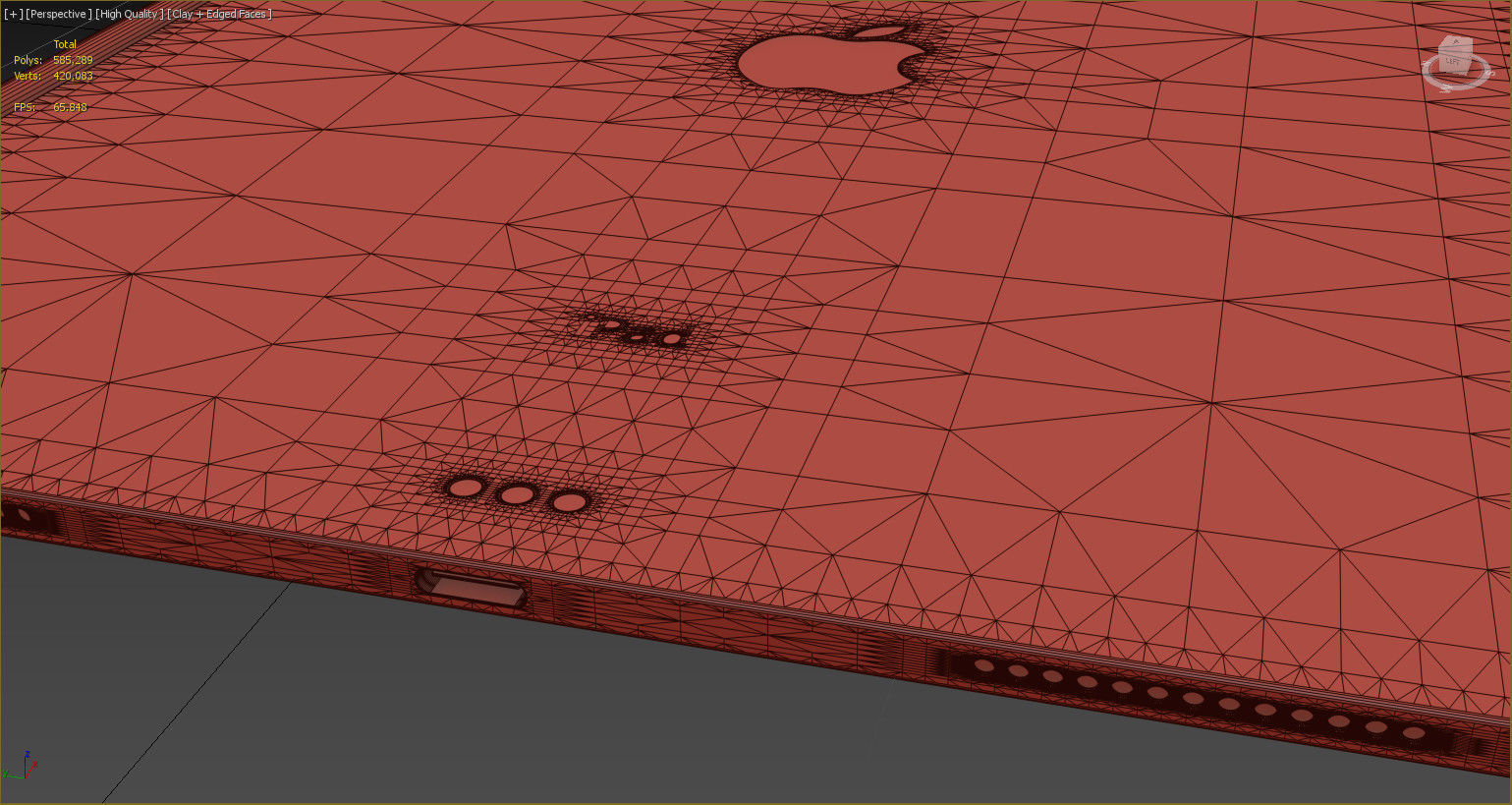Open the High Quality viewport settings menu

[130, 14]
